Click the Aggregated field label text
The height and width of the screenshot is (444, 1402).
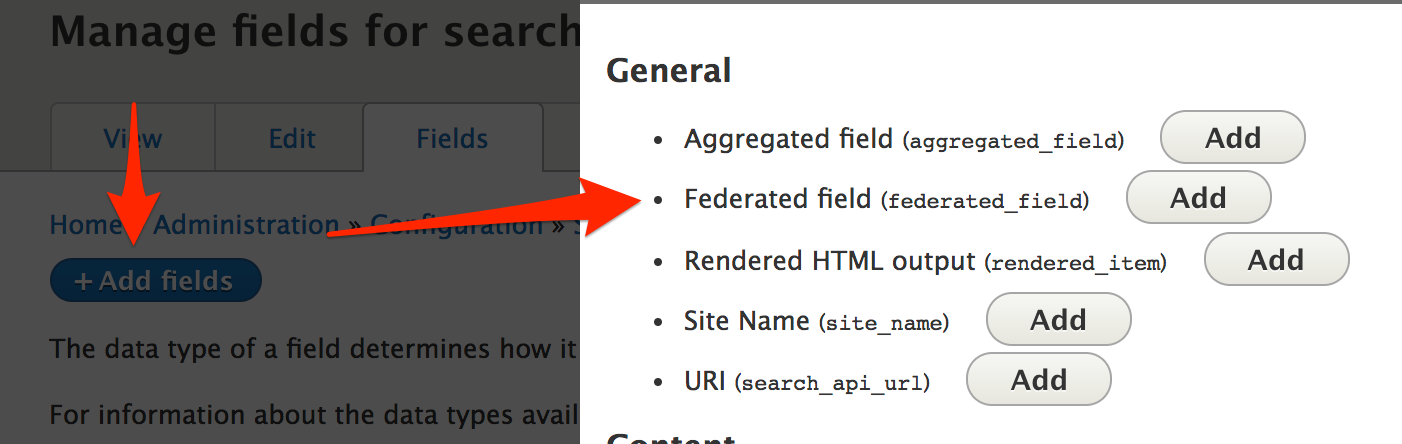(788, 139)
